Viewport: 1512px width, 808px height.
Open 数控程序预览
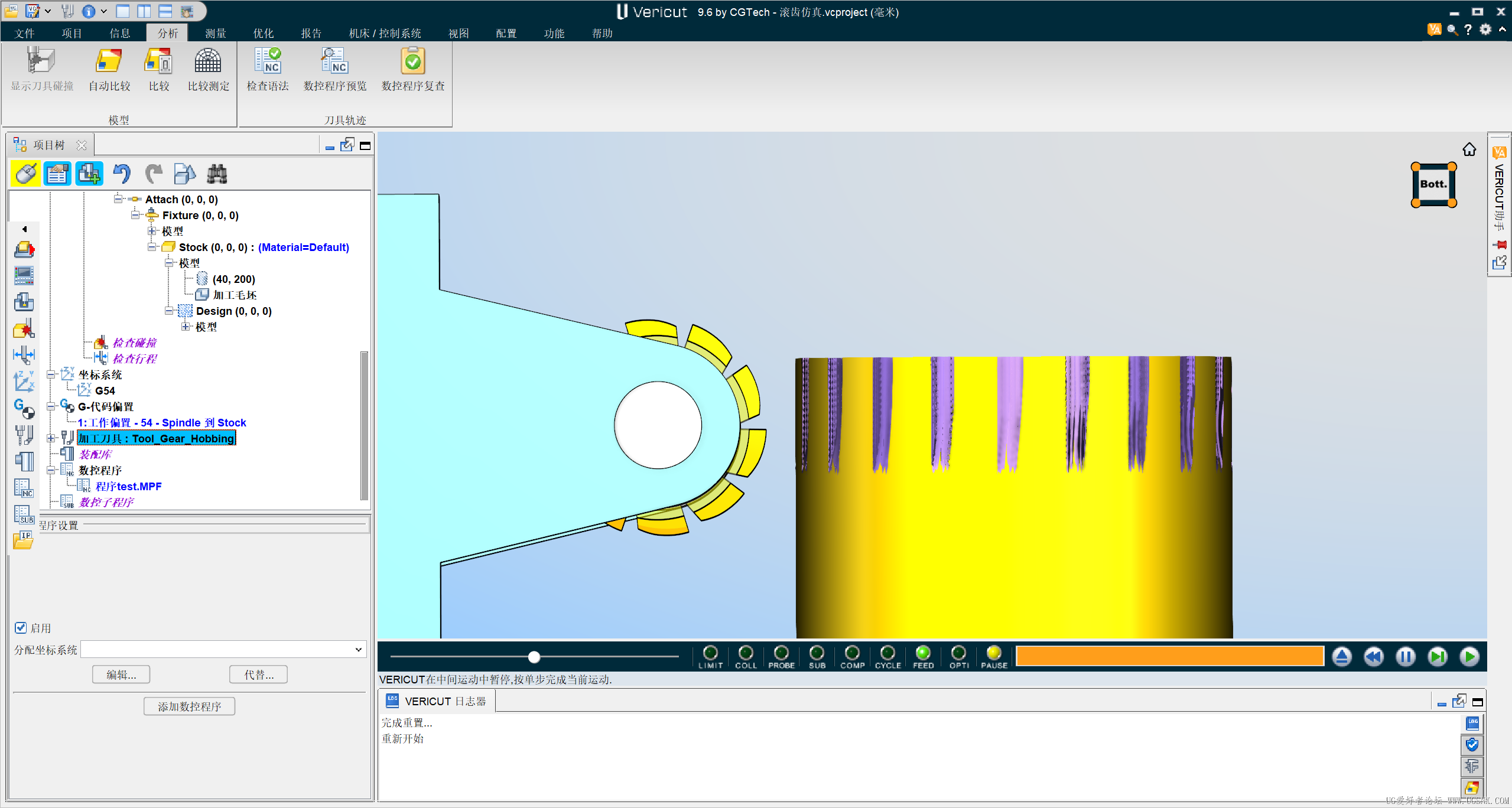point(335,70)
